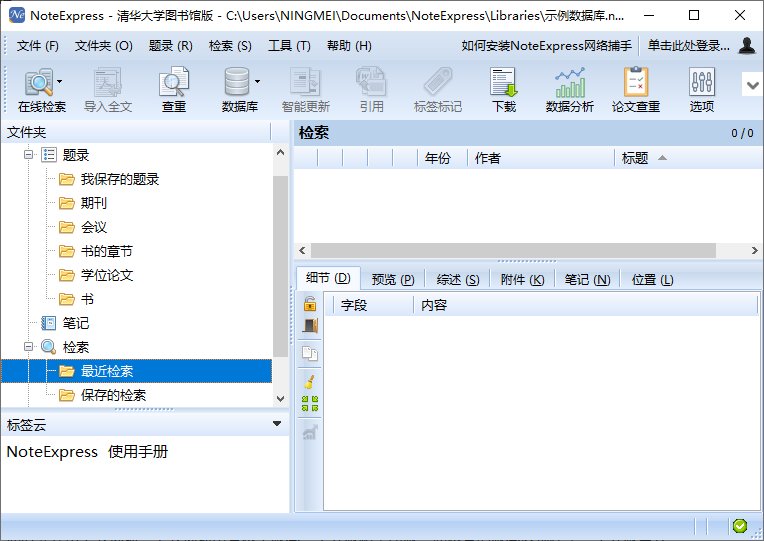
Task: Select the 期刊 folder
Action: pyautogui.click(x=94, y=203)
